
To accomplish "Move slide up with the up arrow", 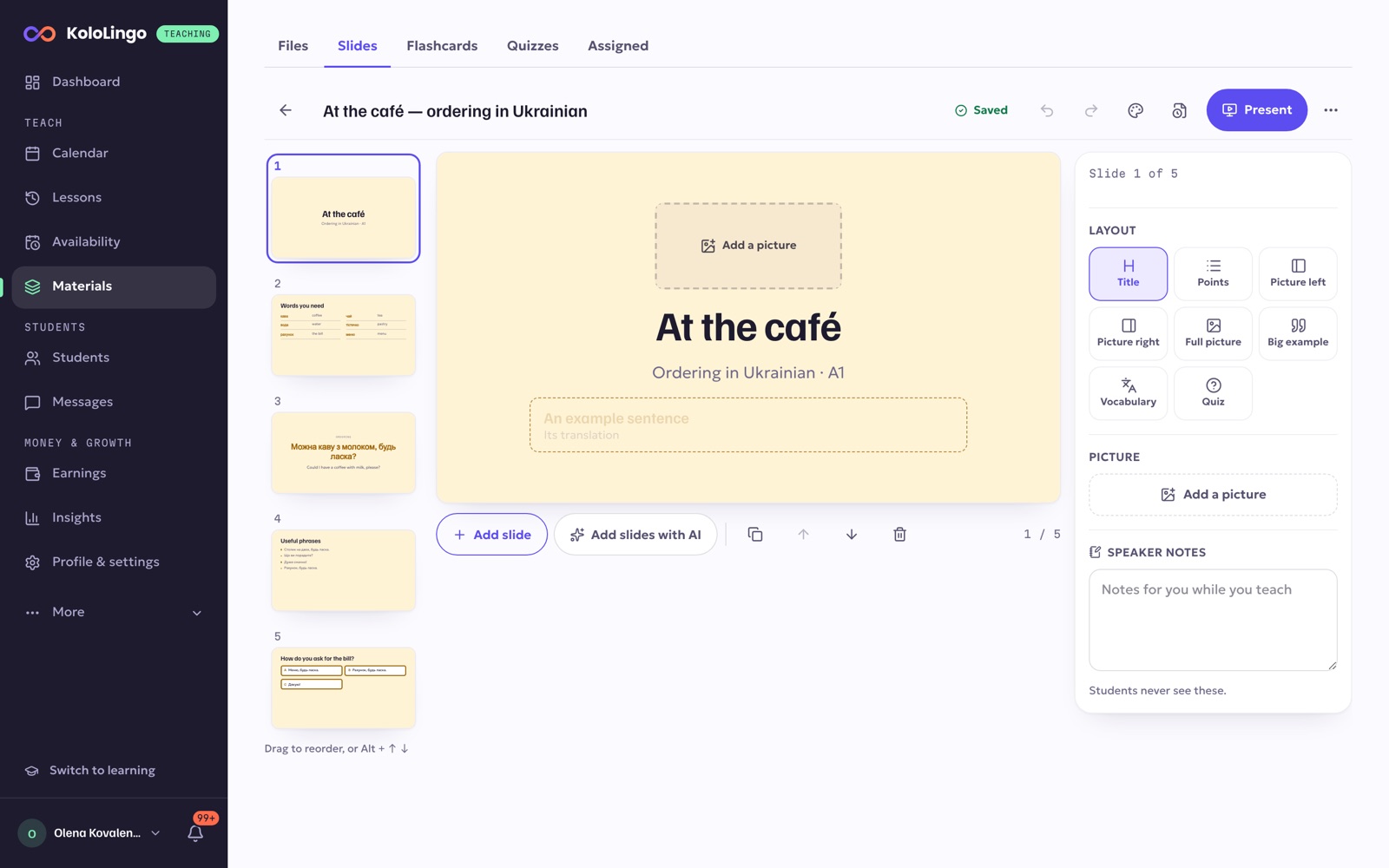I will tap(803, 535).
